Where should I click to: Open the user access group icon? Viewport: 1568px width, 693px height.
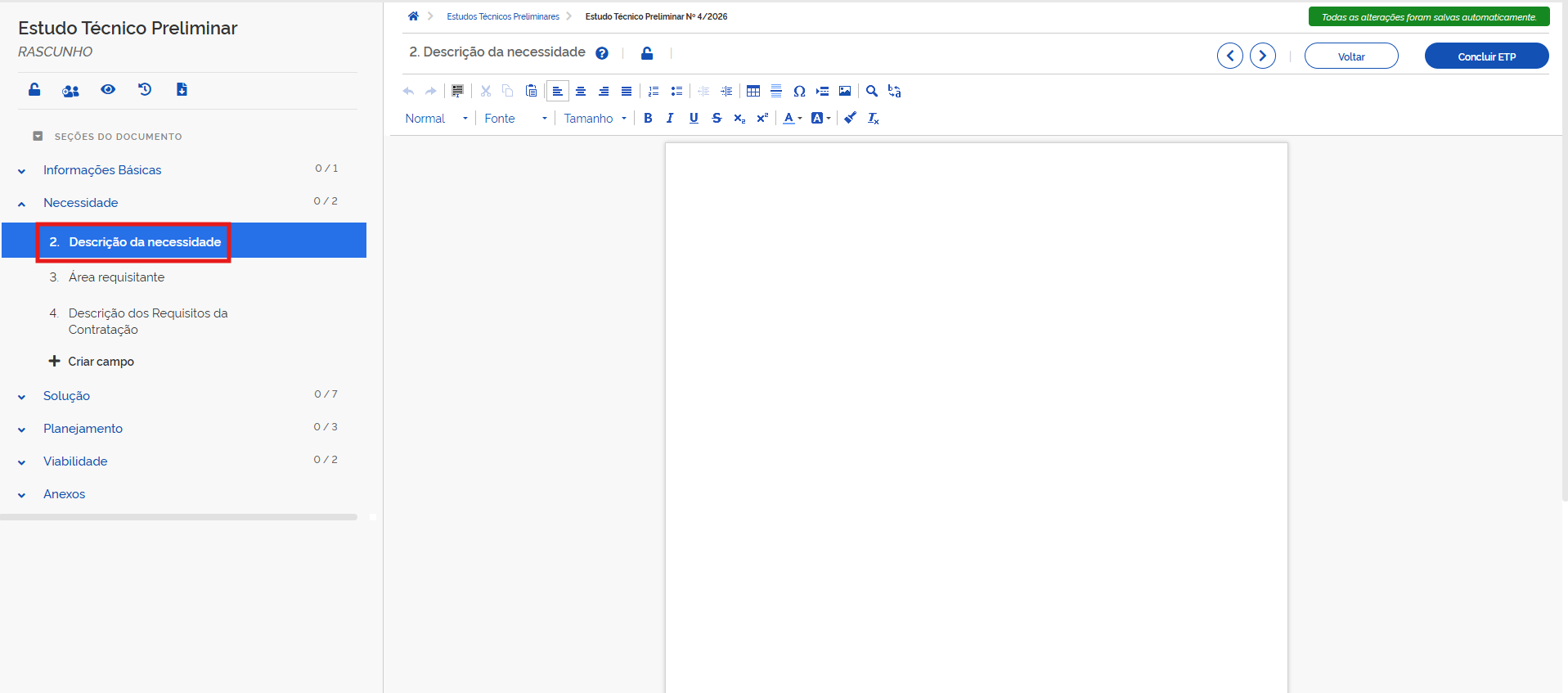(71, 90)
